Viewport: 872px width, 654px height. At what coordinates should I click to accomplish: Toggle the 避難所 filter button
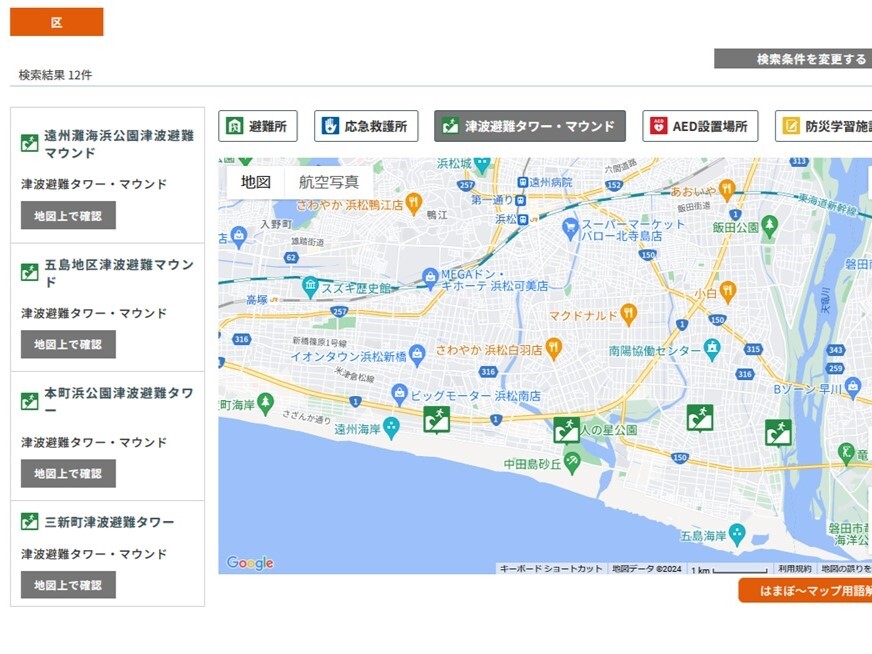tap(258, 126)
